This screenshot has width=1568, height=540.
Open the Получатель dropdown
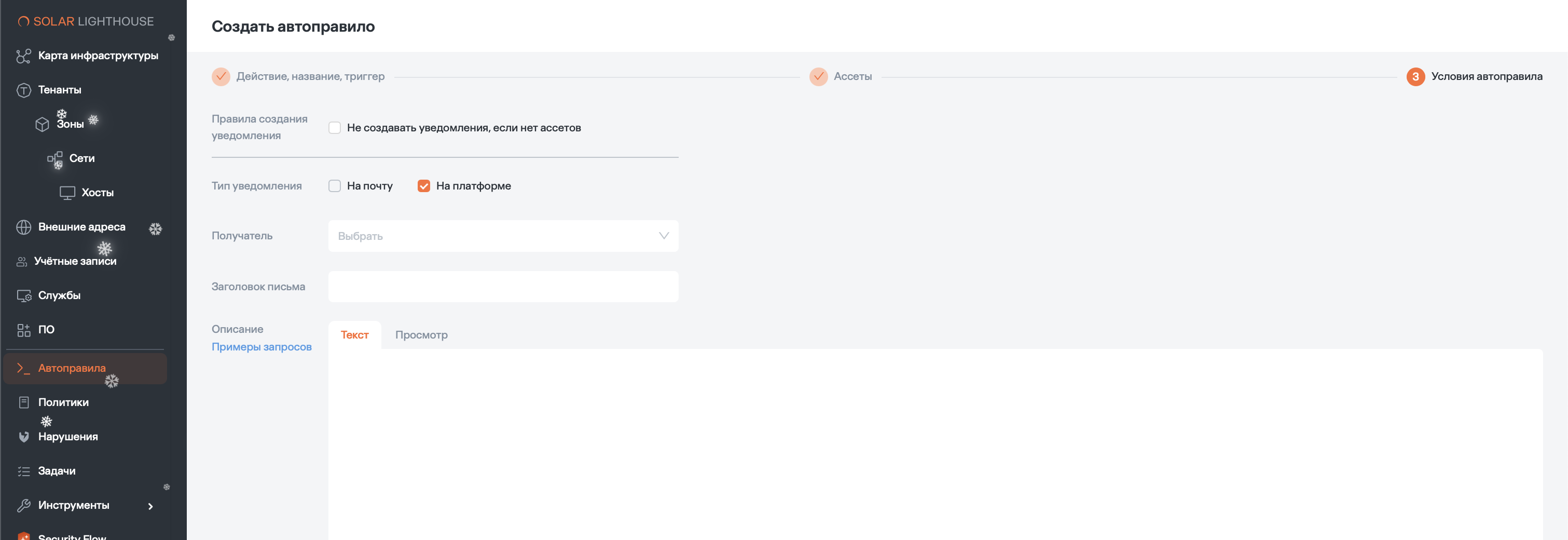[503, 236]
